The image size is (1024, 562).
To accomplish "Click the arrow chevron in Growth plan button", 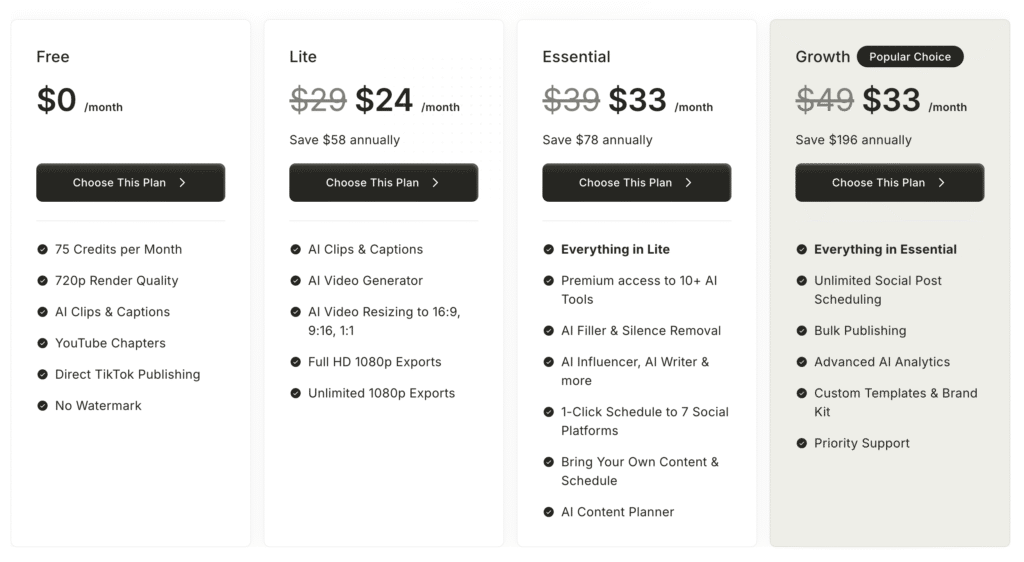I will [941, 183].
